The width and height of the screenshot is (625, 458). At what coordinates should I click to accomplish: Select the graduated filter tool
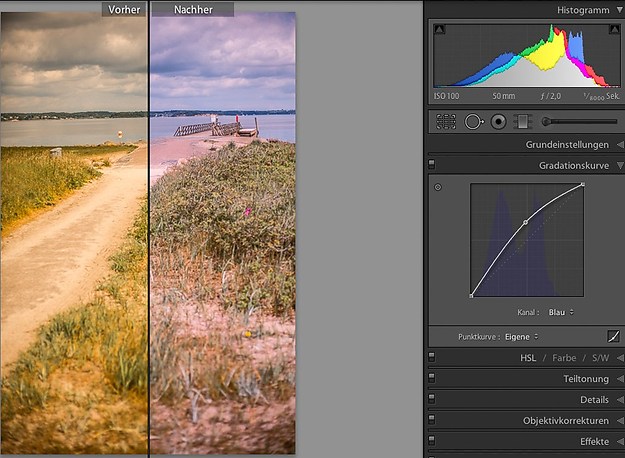(x=522, y=121)
